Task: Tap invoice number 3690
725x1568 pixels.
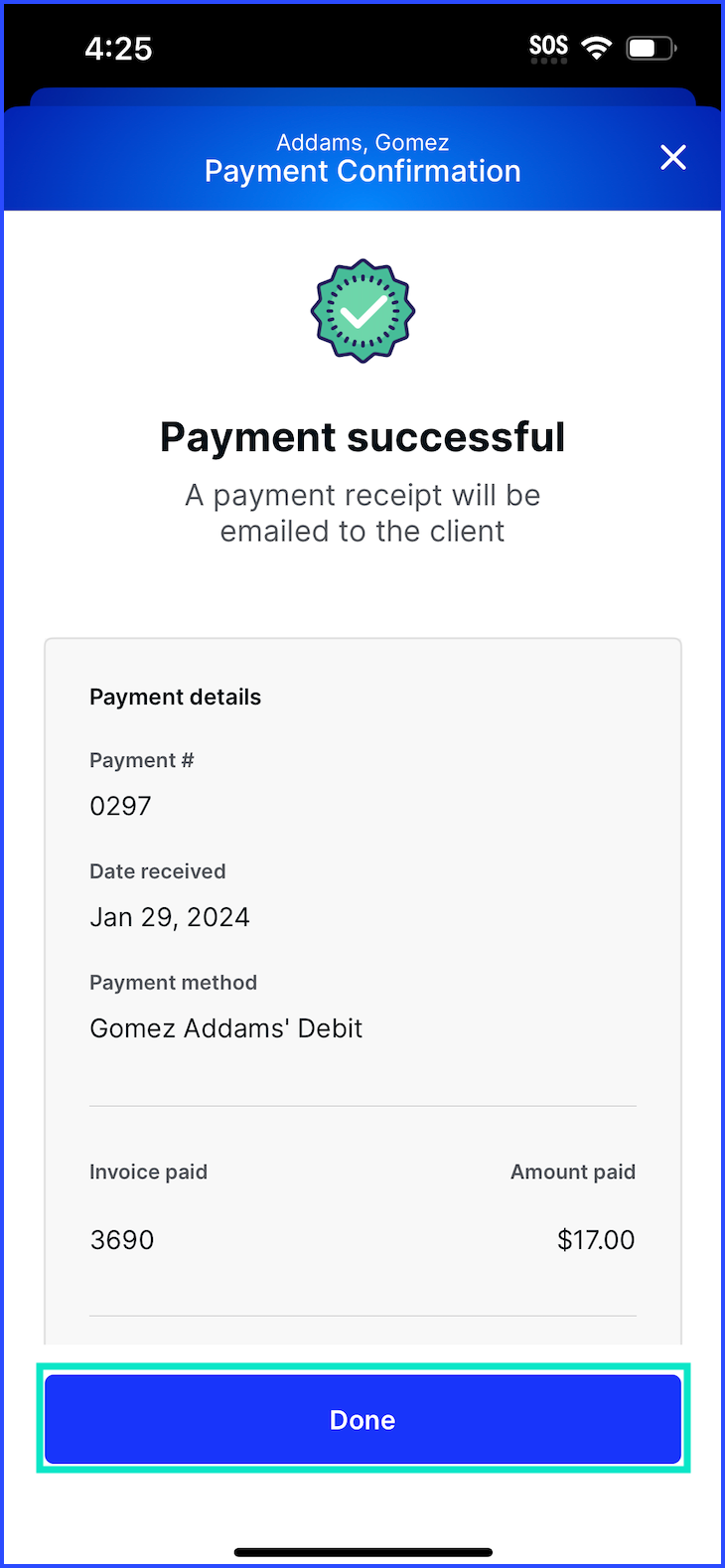Action: [122, 1240]
